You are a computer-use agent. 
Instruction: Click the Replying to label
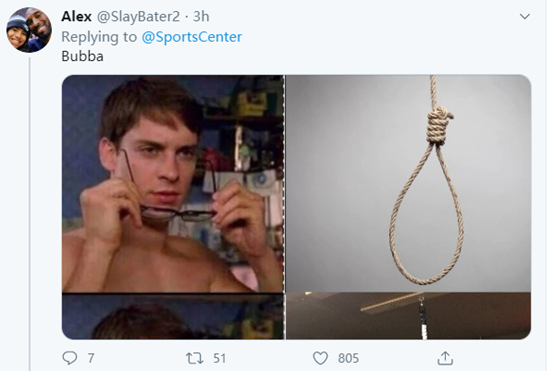point(99,37)
